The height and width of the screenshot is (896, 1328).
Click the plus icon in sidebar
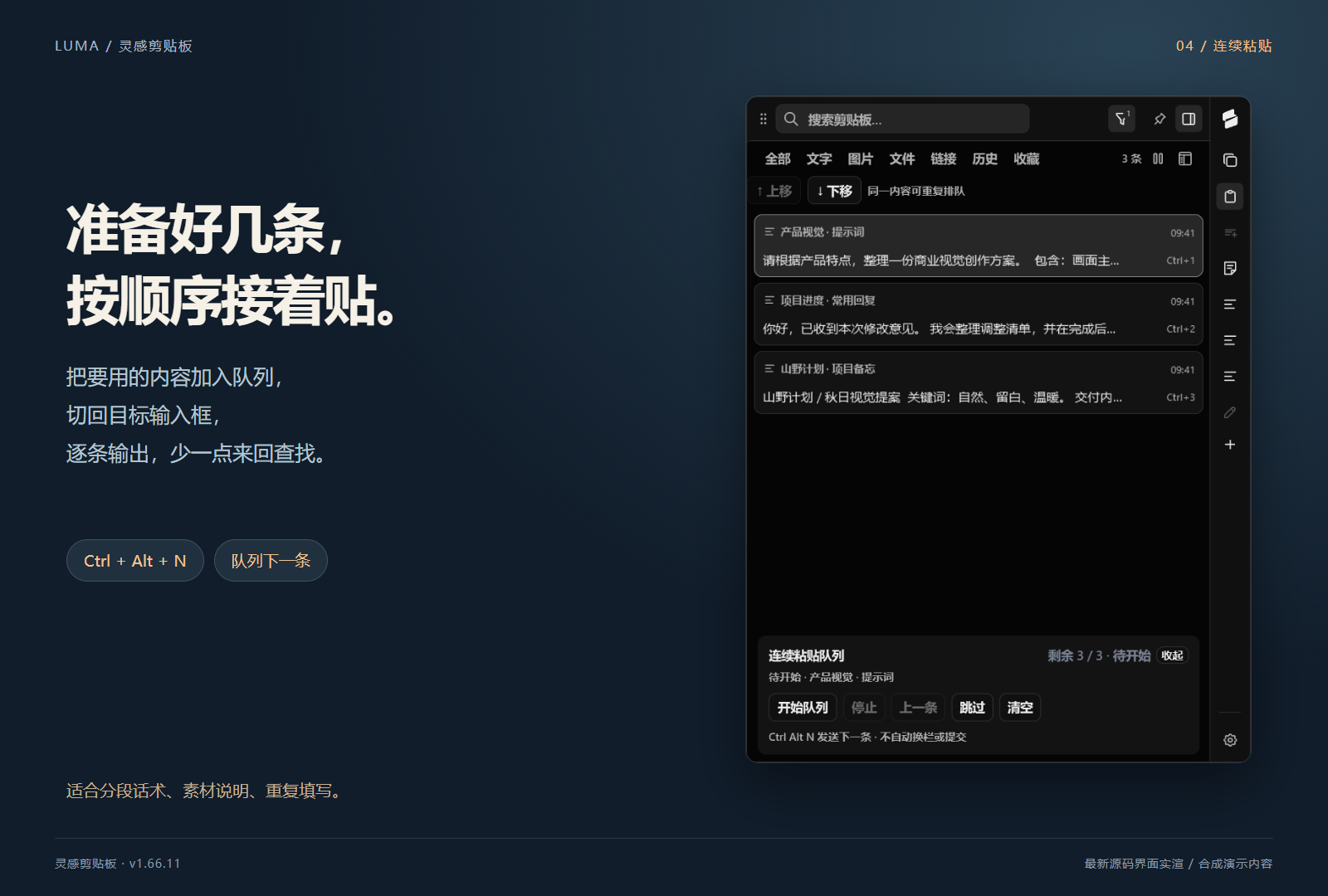point(1230,445)
